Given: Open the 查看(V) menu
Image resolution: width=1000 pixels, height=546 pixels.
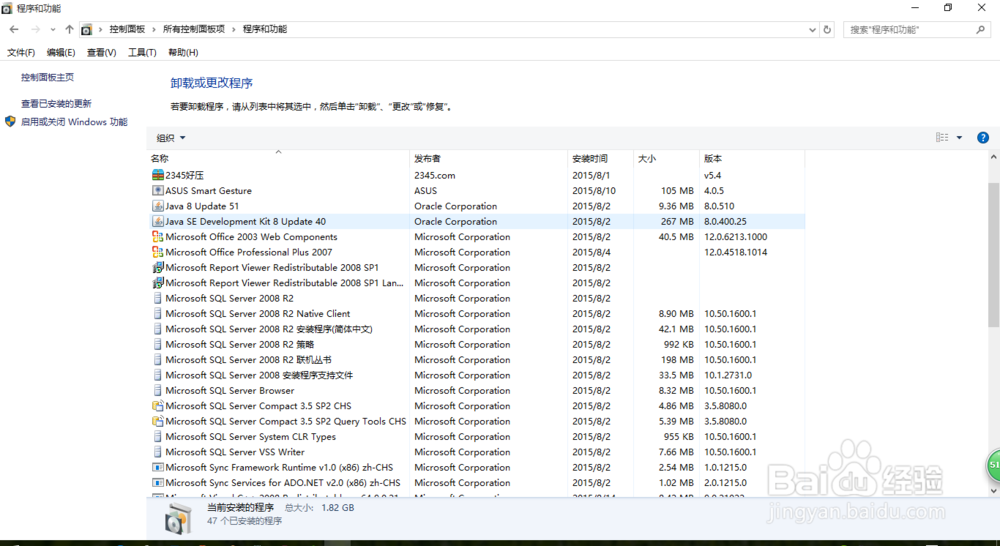Looking at the screenshot, I should 101,52.
